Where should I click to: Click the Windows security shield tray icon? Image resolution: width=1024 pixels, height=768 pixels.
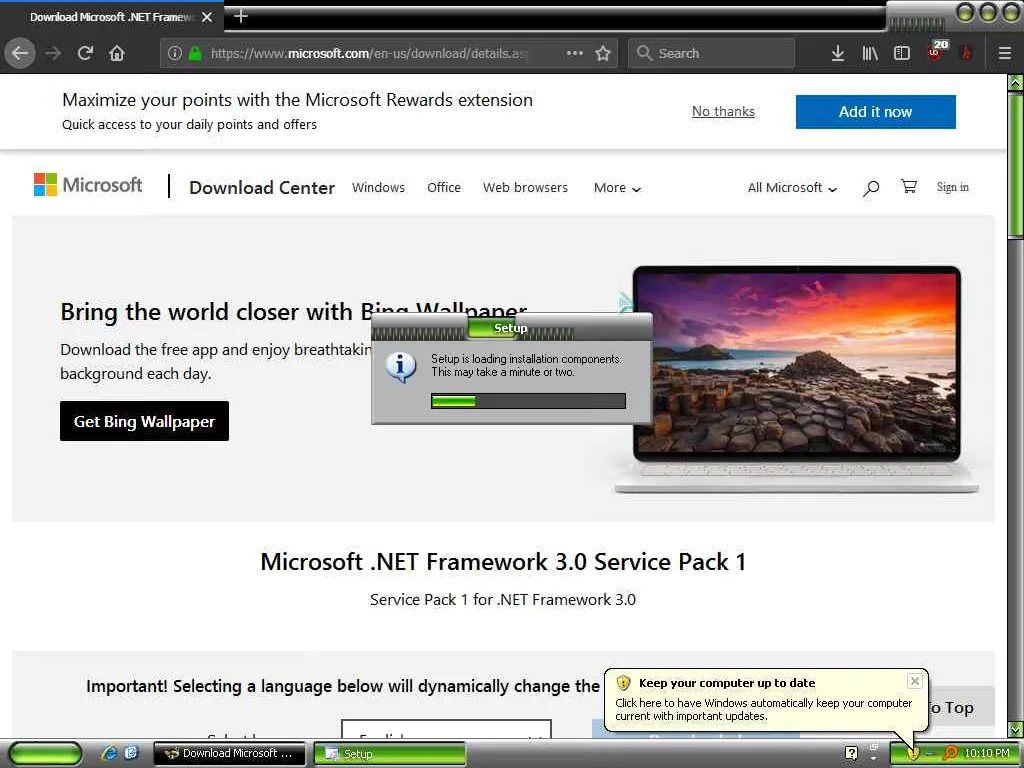point(913,754)
